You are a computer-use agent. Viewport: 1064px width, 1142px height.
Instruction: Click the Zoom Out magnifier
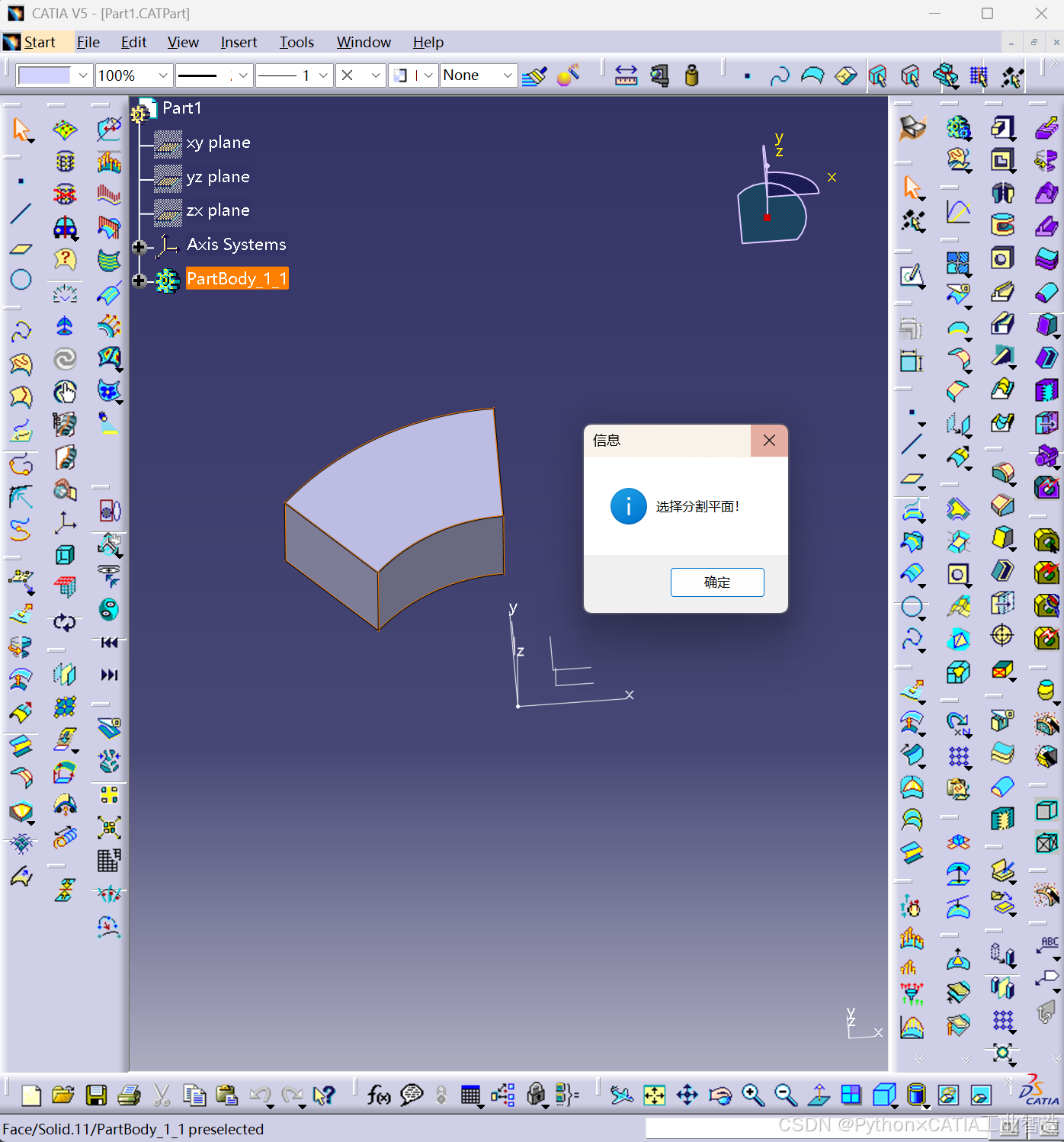[x=786, y=1095]
